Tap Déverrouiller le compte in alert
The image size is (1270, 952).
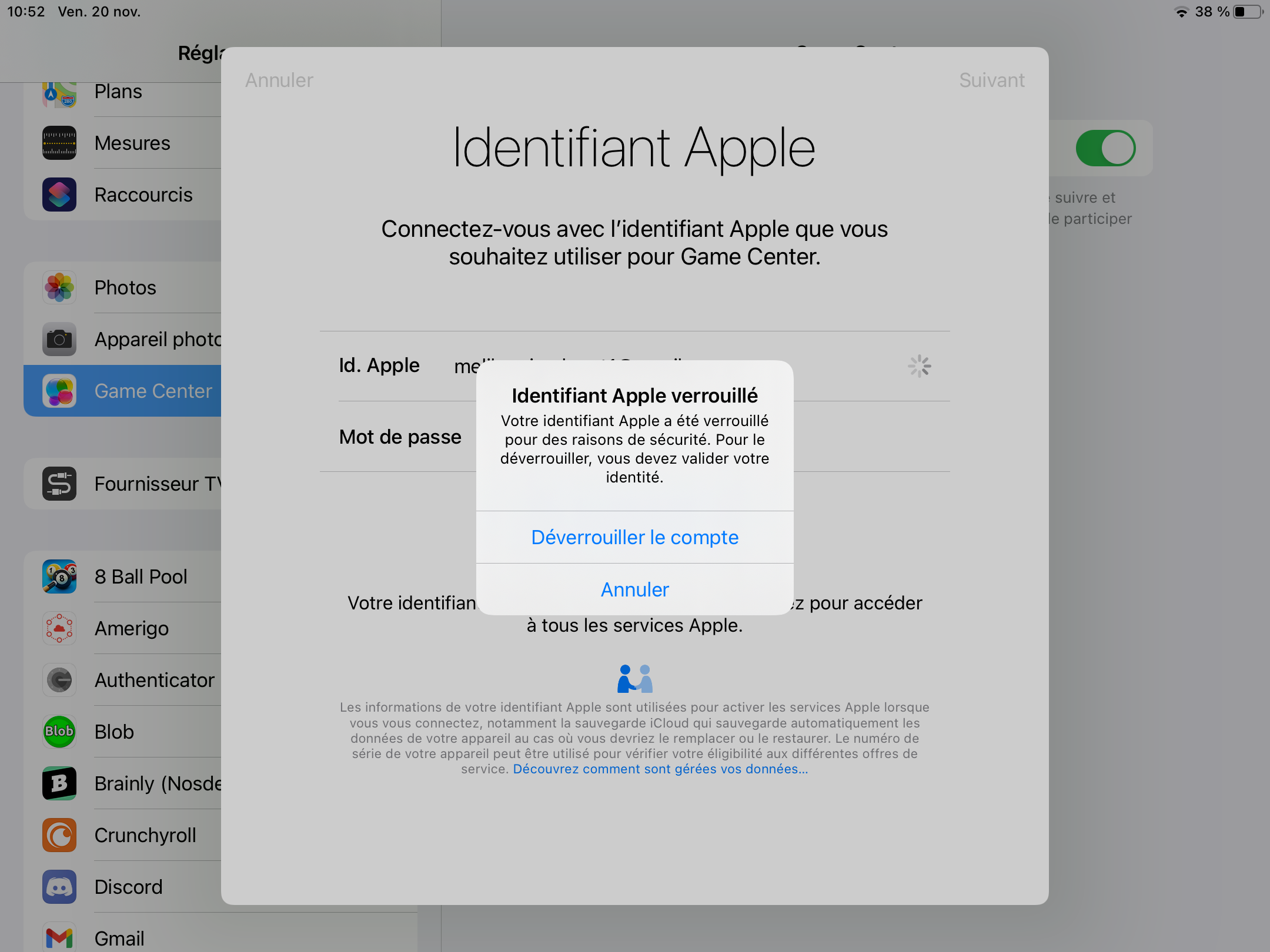click(x=634, y=537)
